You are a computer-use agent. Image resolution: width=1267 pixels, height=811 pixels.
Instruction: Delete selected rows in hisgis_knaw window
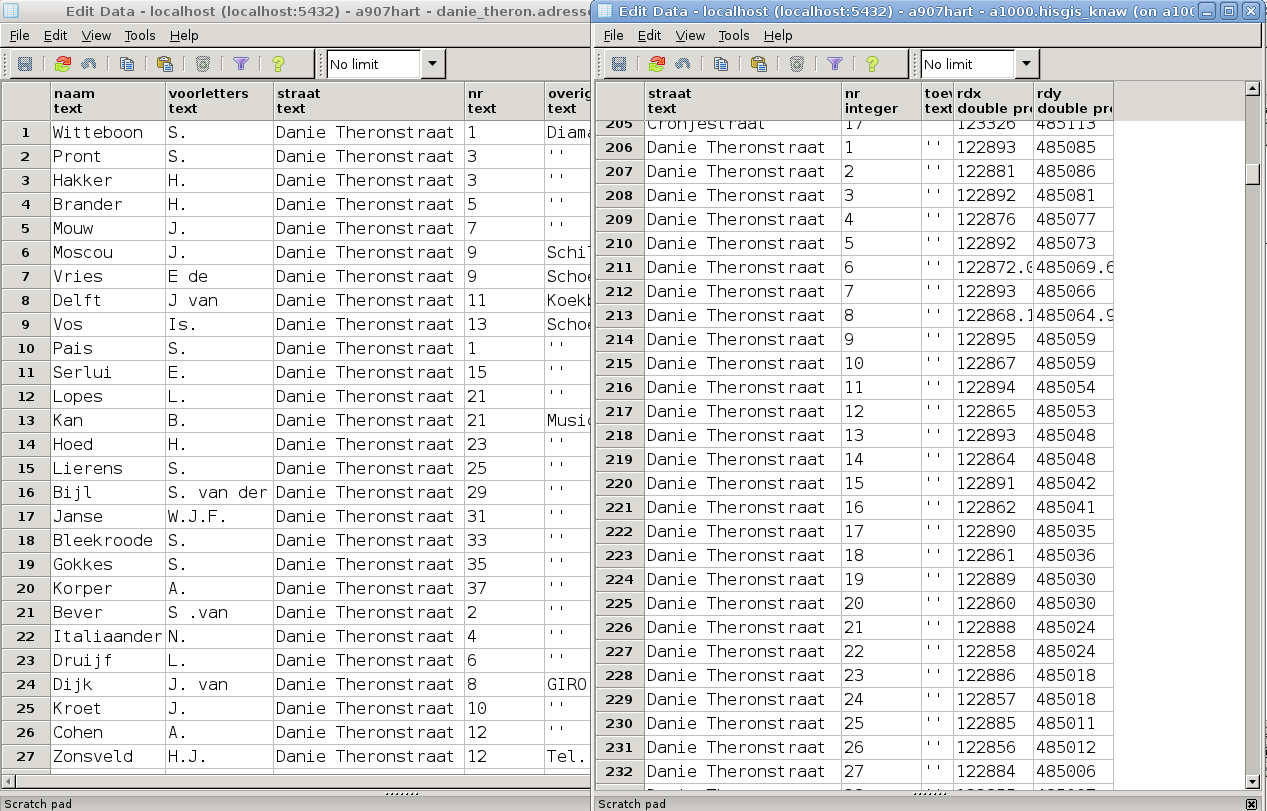point(797,64)
